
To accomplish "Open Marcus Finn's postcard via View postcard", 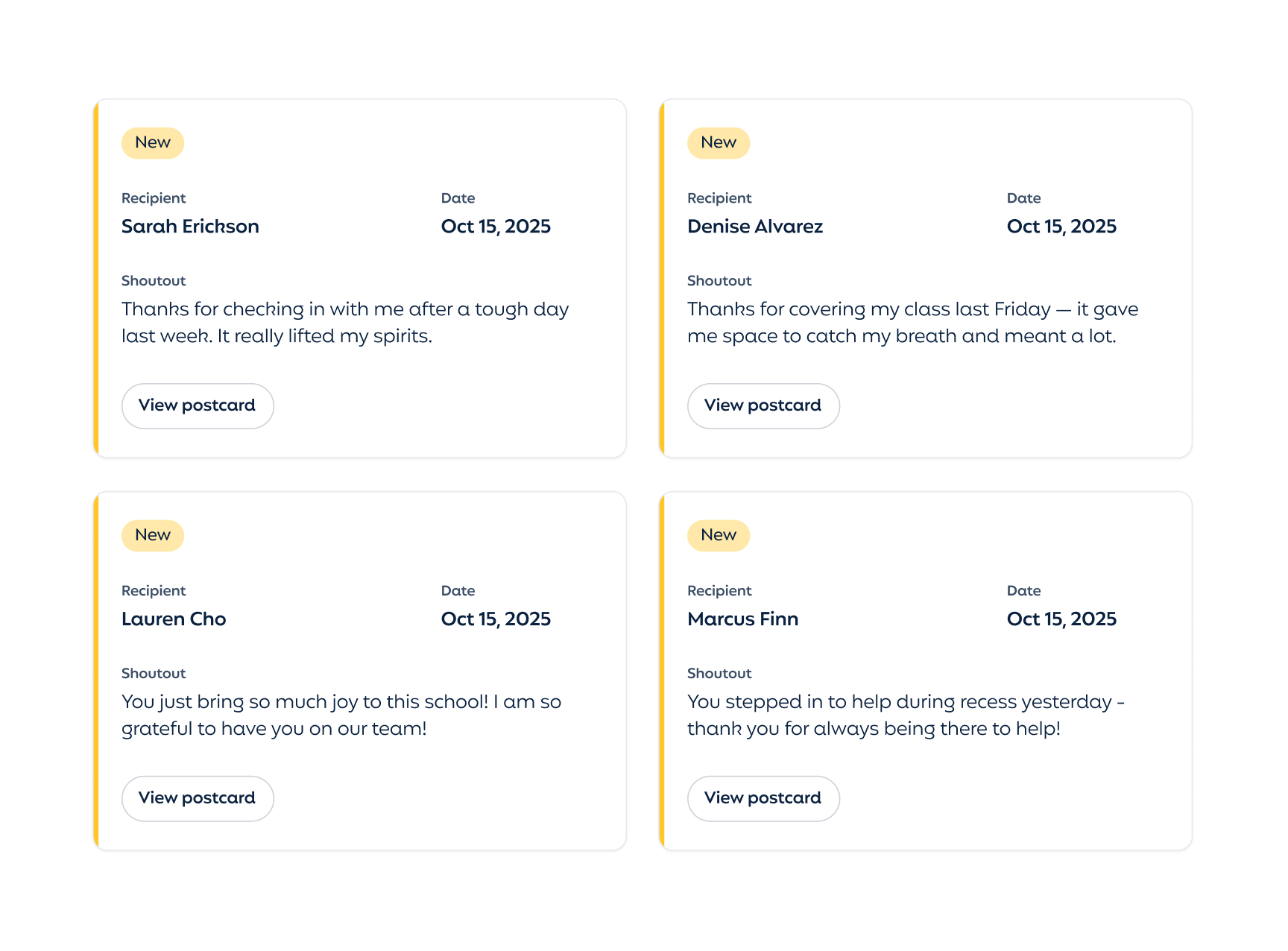I will [763, 799].
